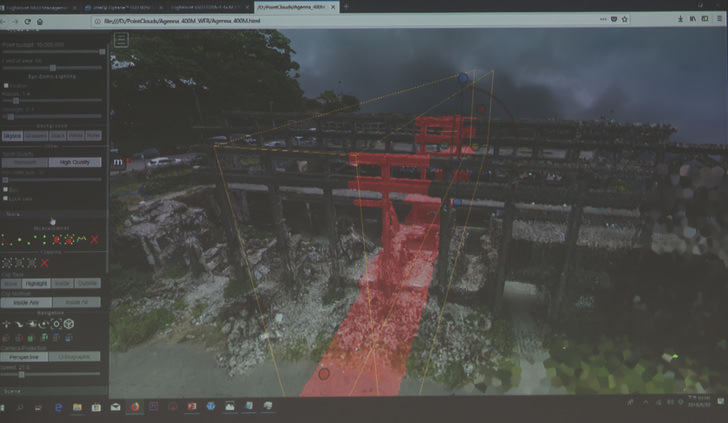Switch camera to Perspective projection
Screen dimensions: 728x423
(24, 357)
